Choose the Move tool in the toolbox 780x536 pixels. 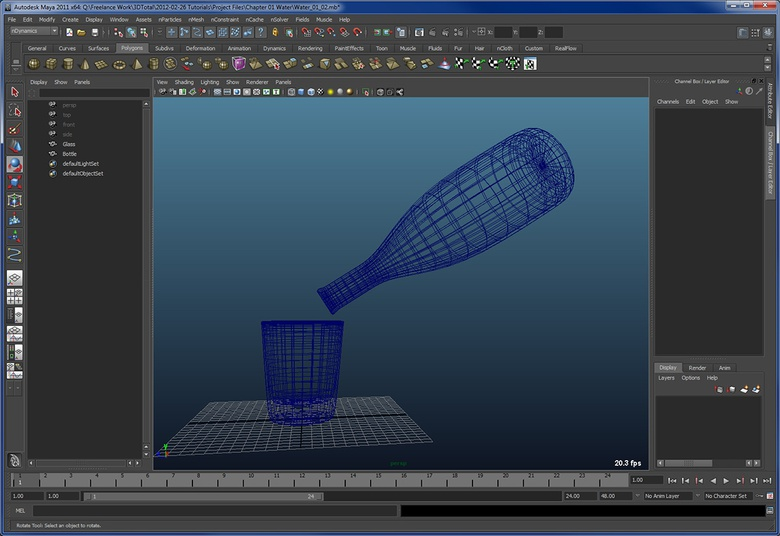14,146
